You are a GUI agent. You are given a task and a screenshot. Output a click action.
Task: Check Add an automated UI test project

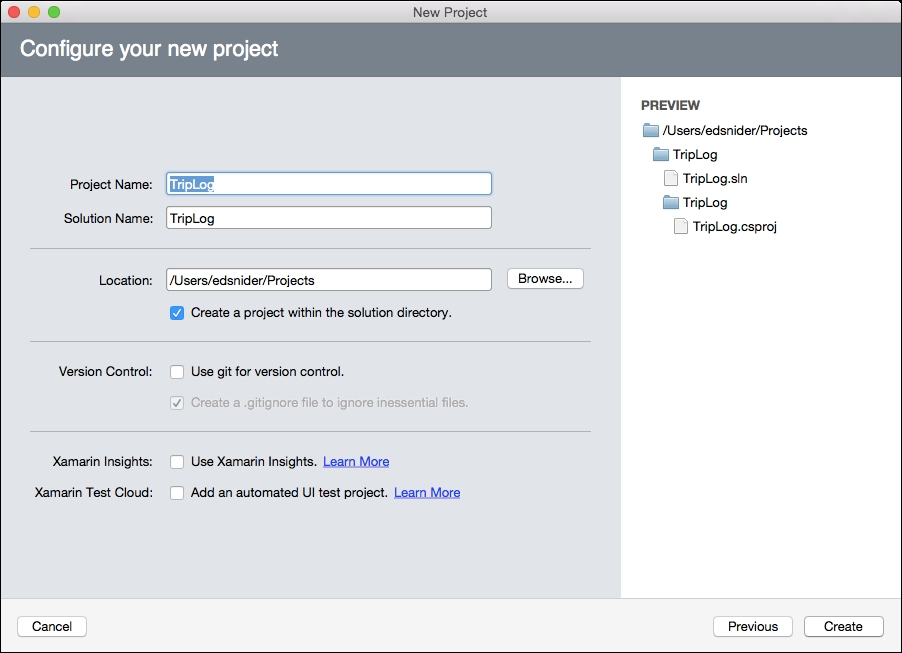pos(177,492)
